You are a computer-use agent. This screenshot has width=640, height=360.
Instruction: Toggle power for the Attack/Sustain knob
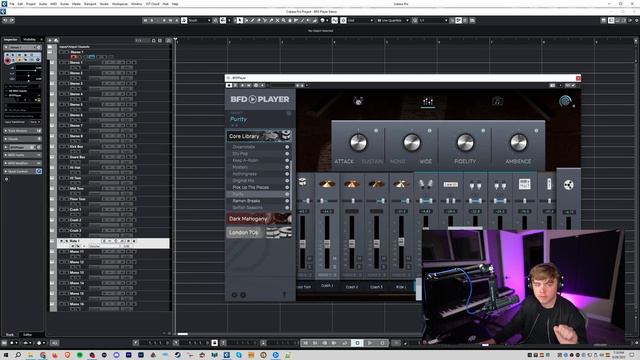click(x=376, y=131)
